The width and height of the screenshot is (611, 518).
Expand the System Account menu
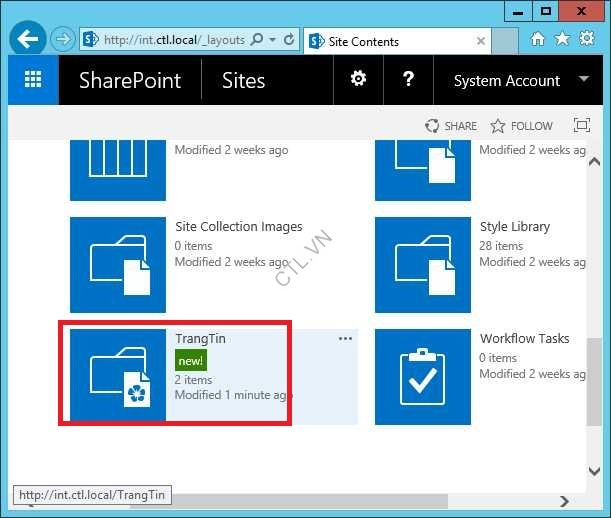point(582,80)
